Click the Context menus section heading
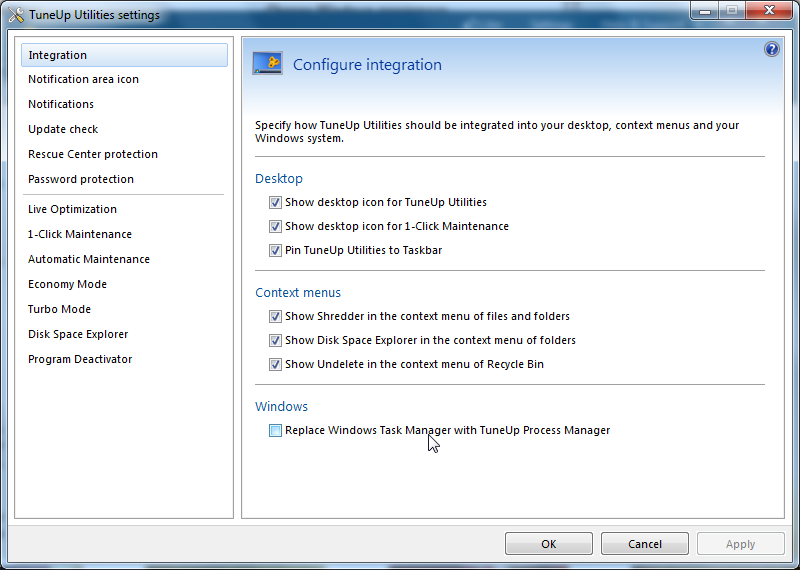This screenshot has width=800, height=570. point(298,293)
